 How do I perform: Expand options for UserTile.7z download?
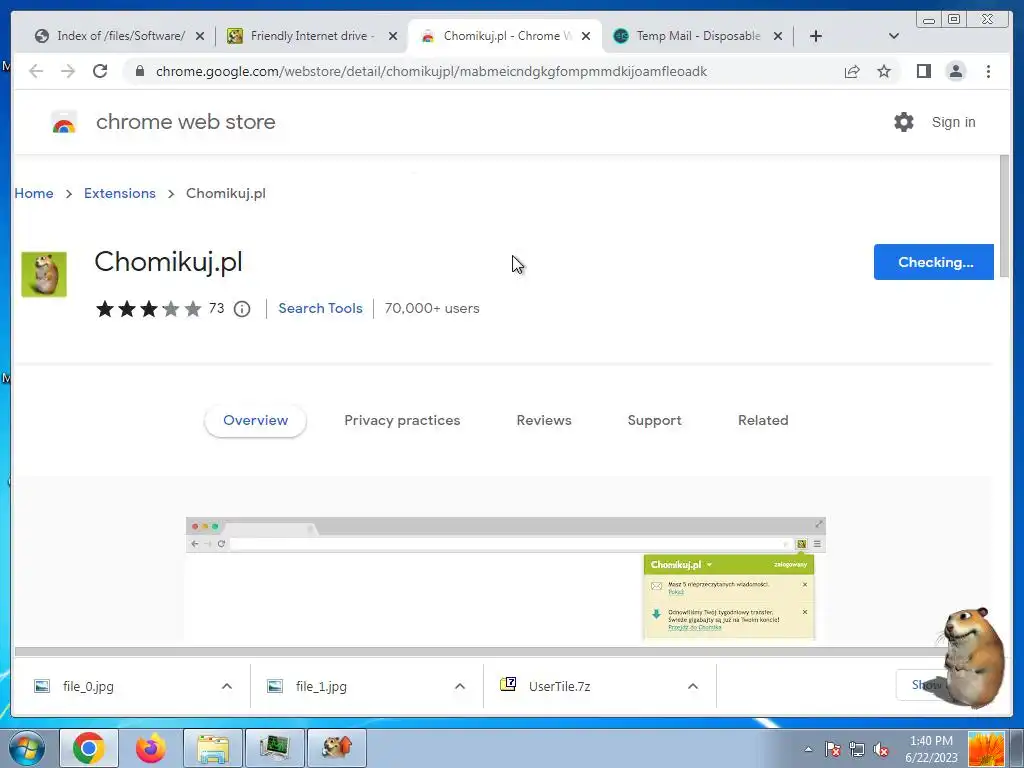click(693, 686)
